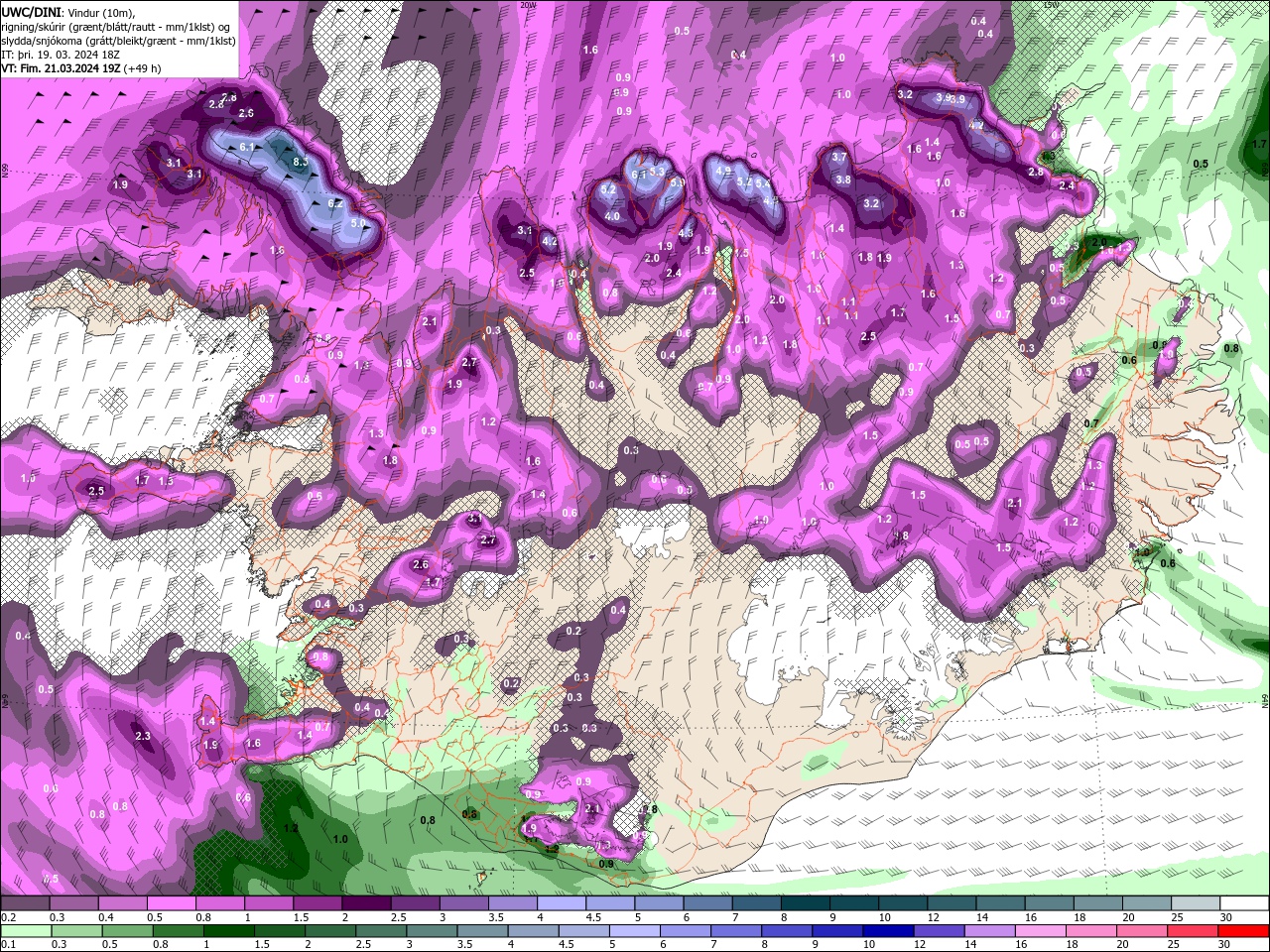Click the 2.3 value in the southwest purple area

tap(142, 736)
